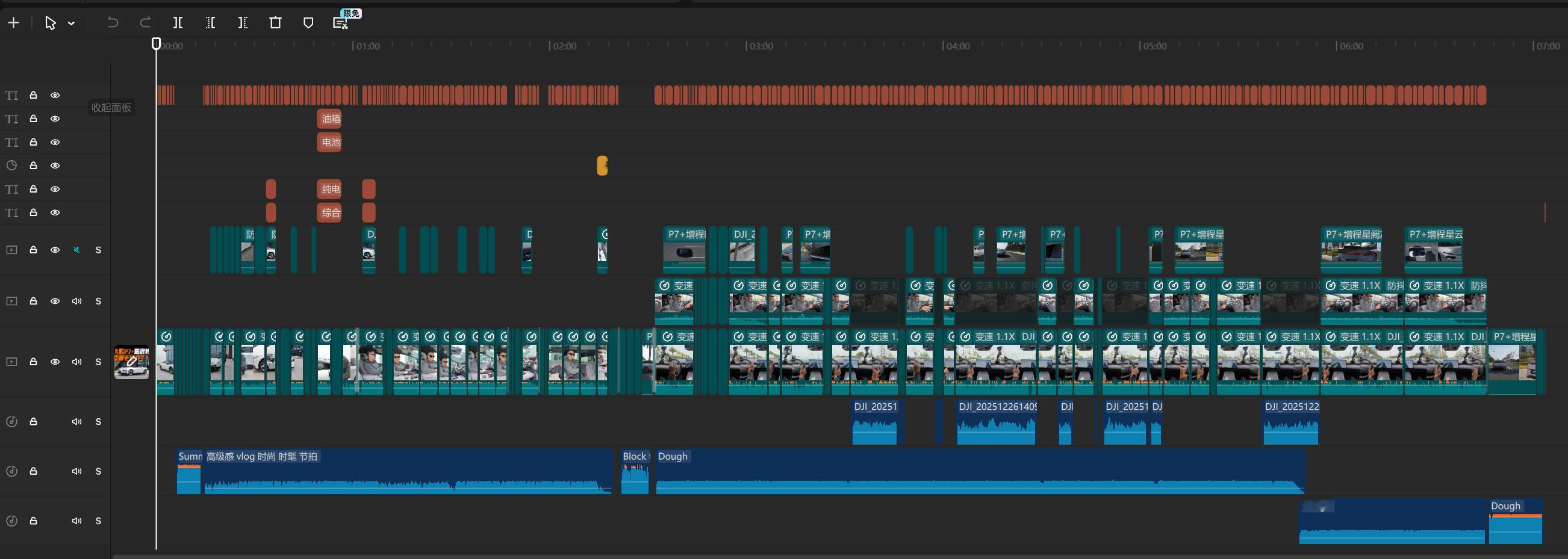Hide the track with the yellow clip
The height and width of the screenshot is (559, 1568).
55,165
